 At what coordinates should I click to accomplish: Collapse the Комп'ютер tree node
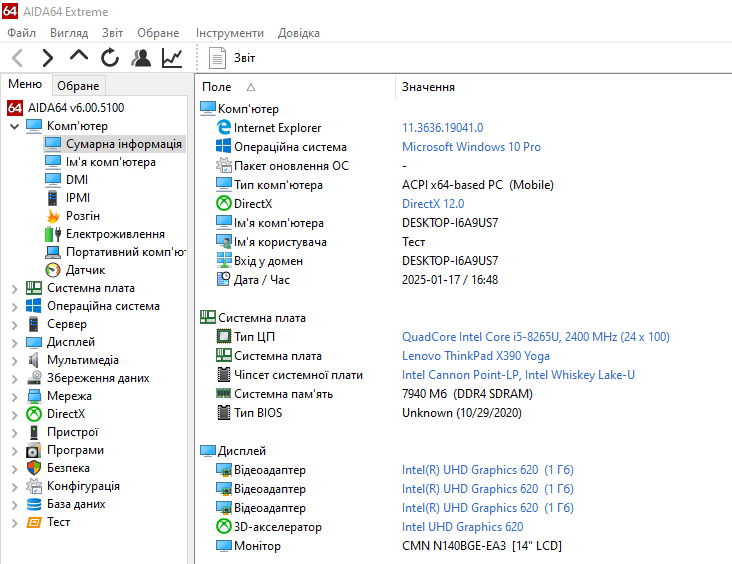[14, 126]
